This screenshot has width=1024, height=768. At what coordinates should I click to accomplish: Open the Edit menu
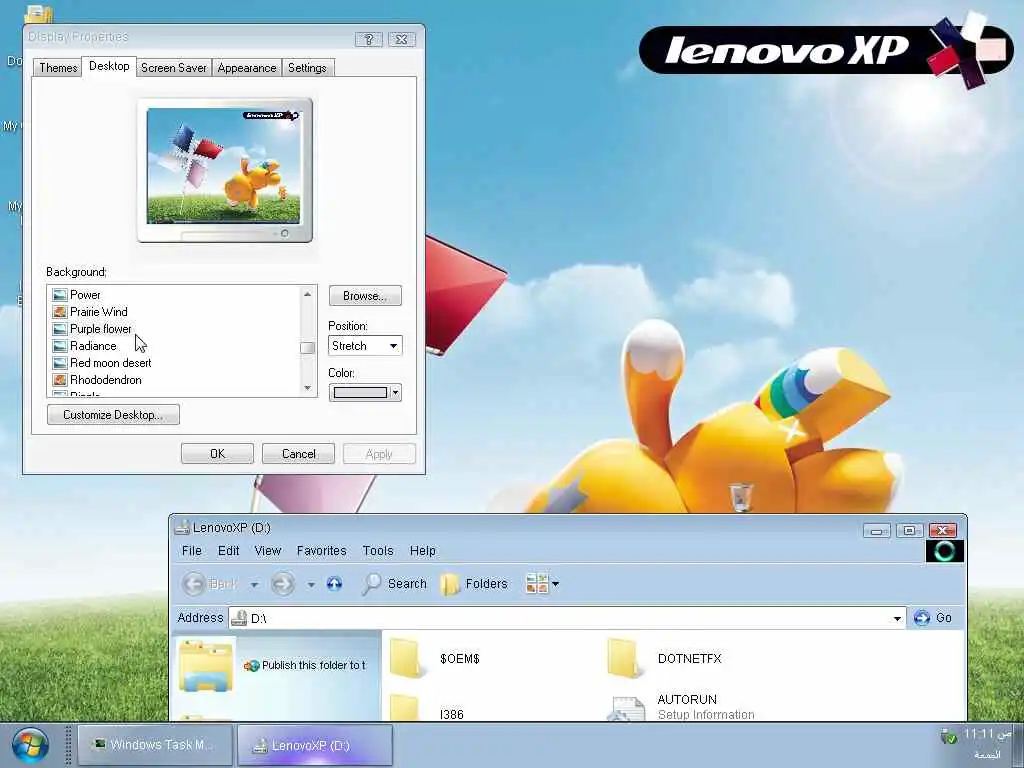click(x=229, y=551)
